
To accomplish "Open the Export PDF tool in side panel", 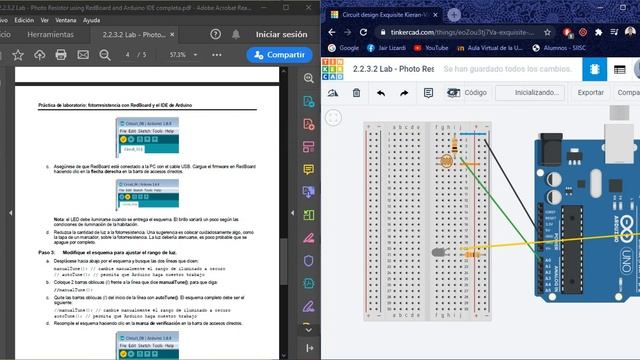I will [x=309, y=101].
